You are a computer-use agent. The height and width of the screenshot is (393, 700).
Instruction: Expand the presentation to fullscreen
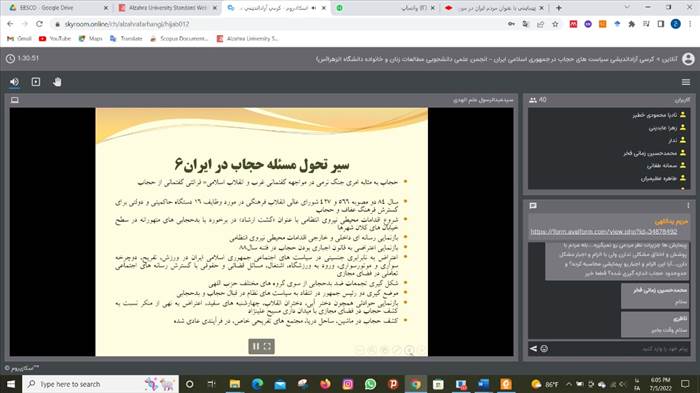point(267,346)
